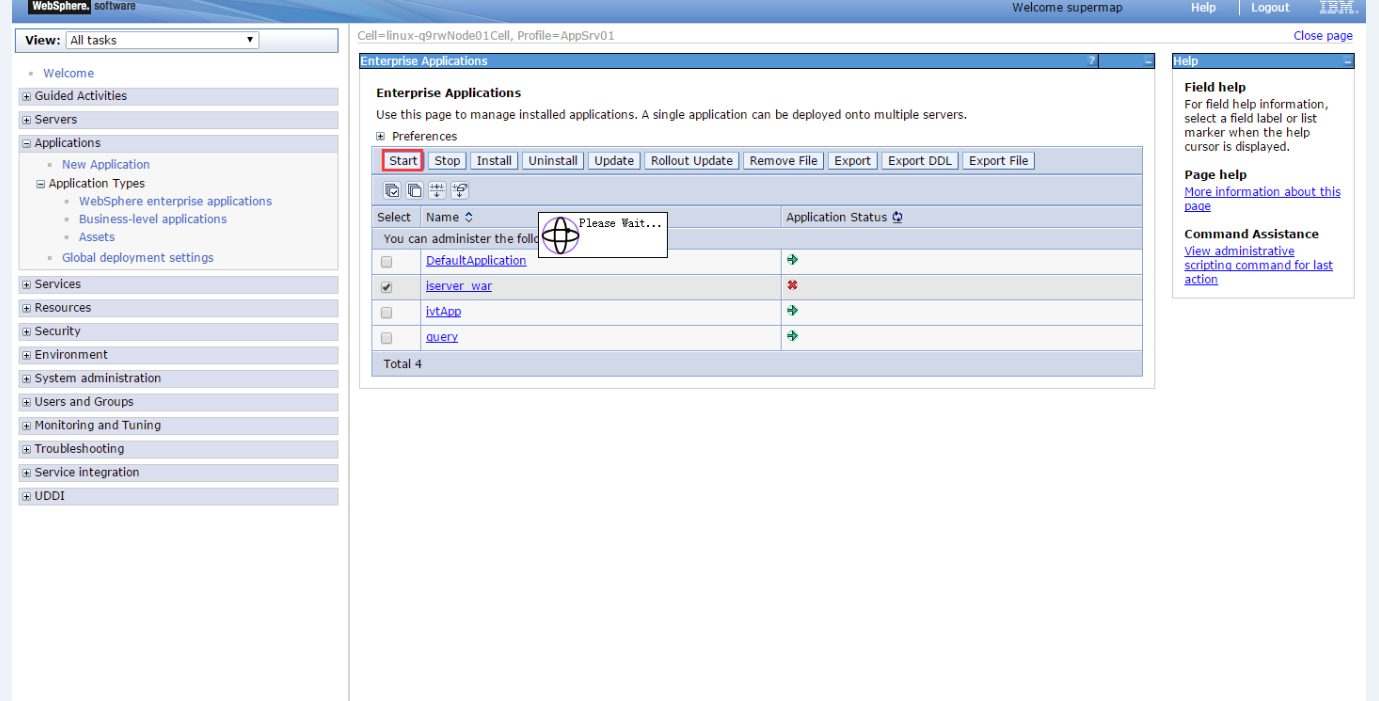Expand System administration group
The image size is (1379, 701).
pyautogui.click(x=27, y=378)
